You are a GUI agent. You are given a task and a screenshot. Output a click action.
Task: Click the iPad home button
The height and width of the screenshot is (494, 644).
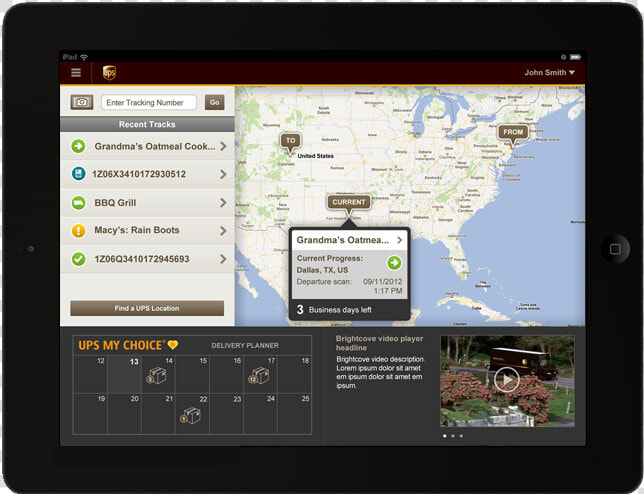coord(615,249)
